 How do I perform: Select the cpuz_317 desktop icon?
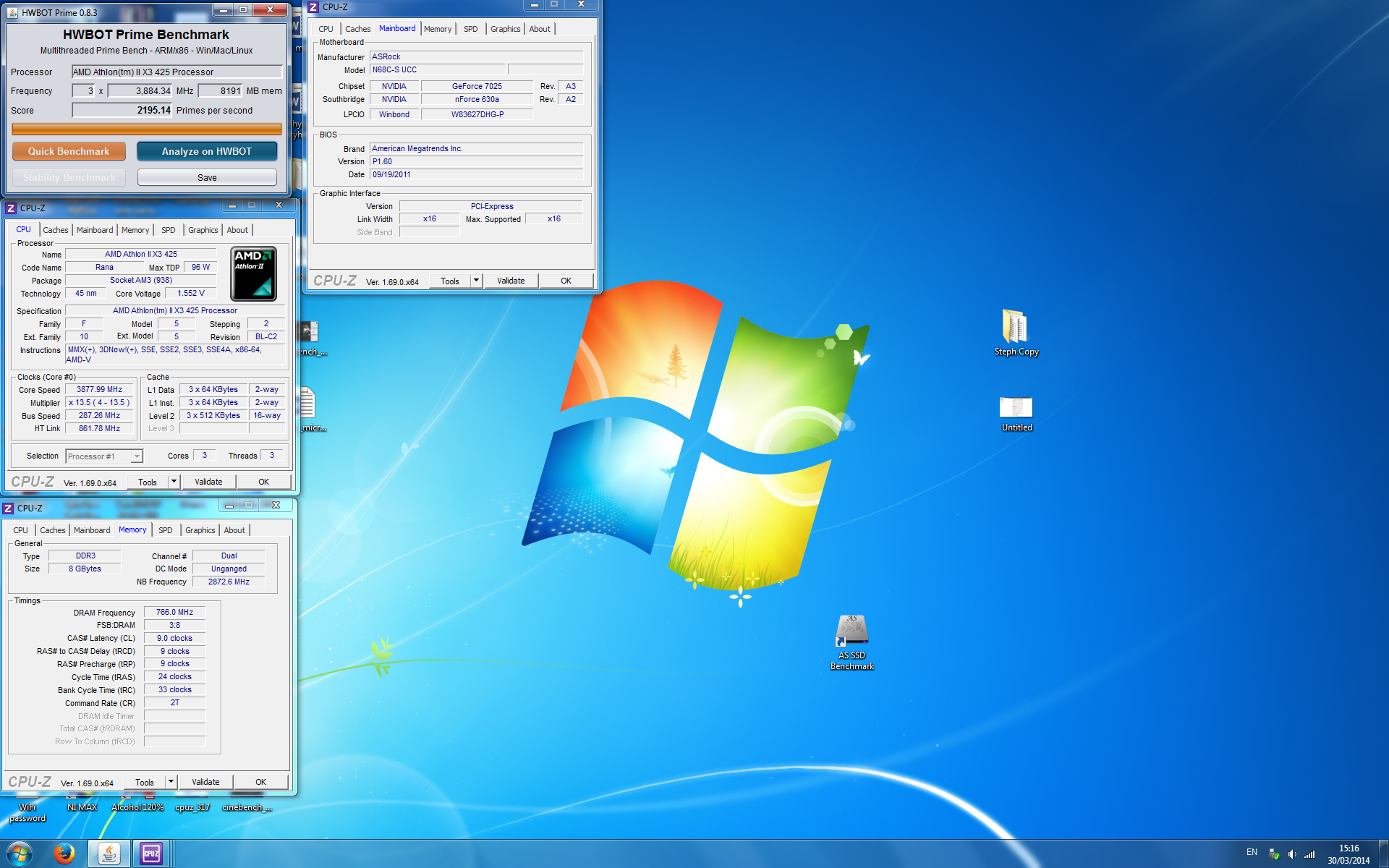(x=192, y=805)
